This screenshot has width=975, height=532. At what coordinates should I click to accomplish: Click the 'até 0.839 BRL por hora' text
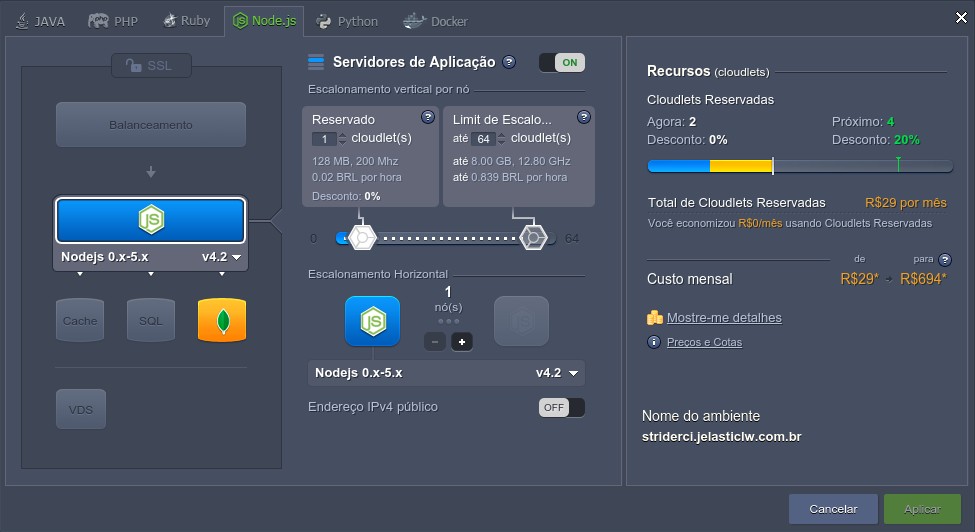510,177
